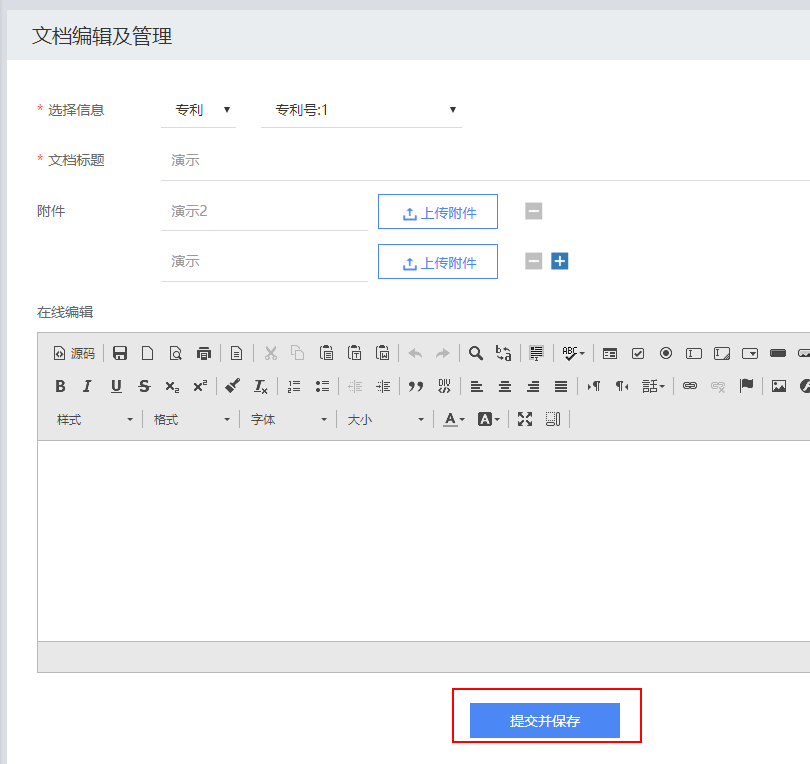Click the Save floppy disk icon
The height and width of the screenshot is (764, 810).
pyautogui.click(x=120, y=353)
